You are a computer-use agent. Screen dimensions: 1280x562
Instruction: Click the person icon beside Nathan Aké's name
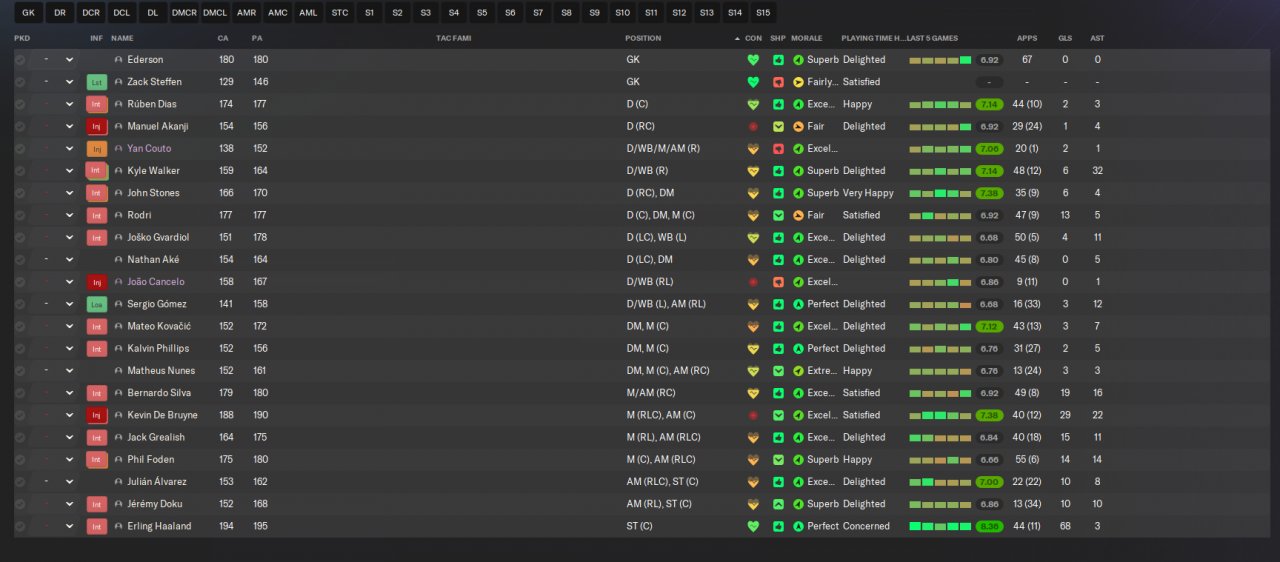coord(119,260)
